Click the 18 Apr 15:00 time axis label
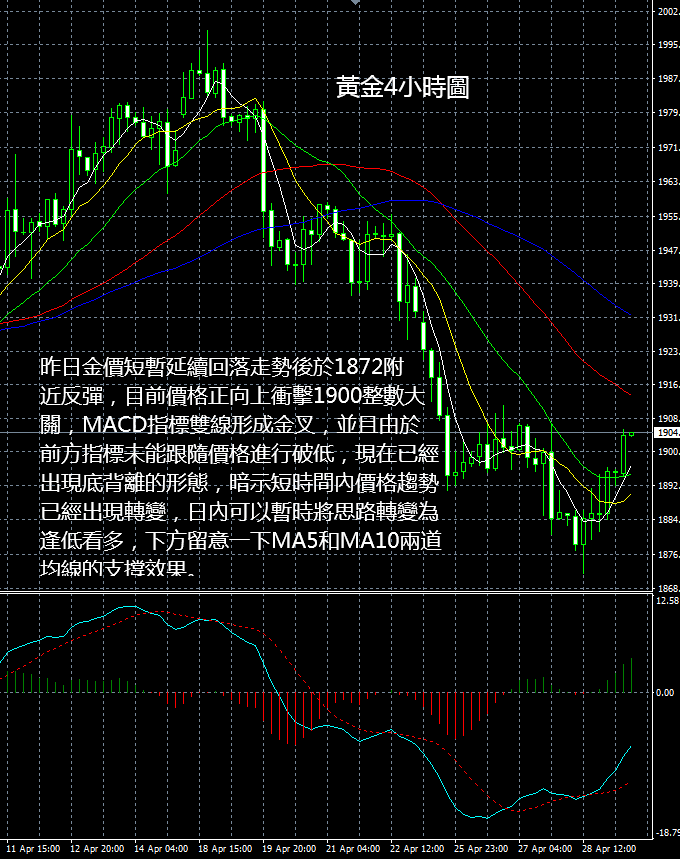This screenshot has height=859, width=680. (x=225, y=849)
